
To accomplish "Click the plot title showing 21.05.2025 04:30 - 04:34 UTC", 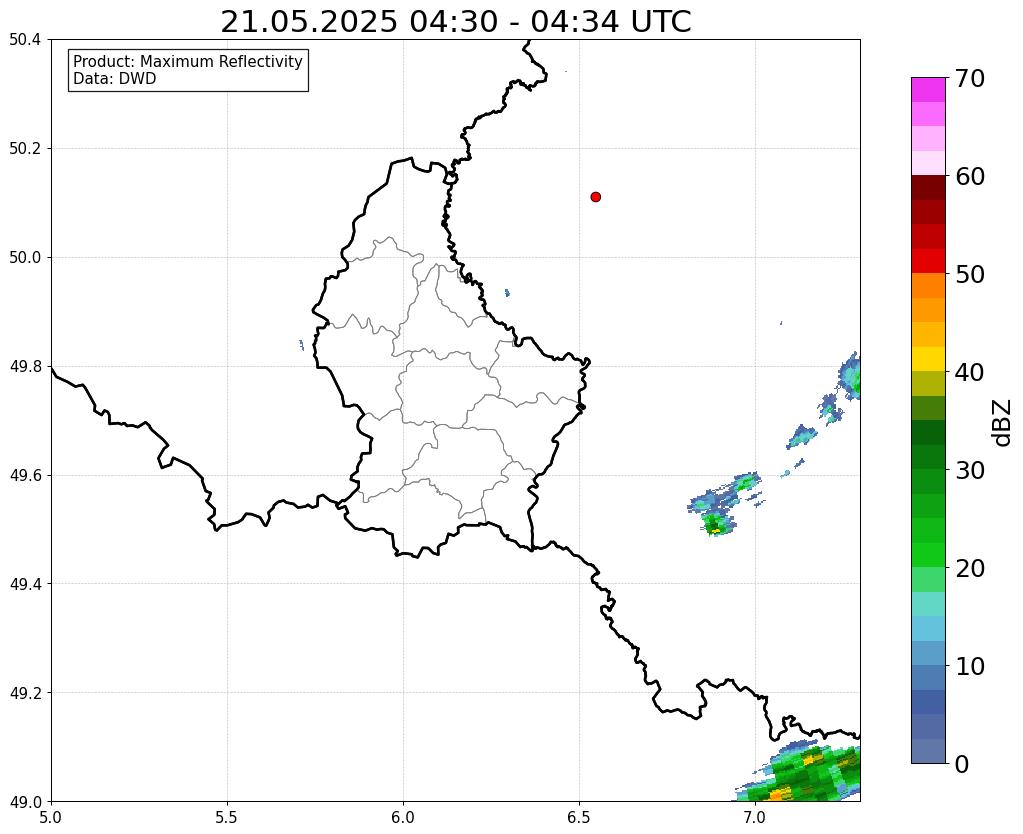I will (455, 22).
